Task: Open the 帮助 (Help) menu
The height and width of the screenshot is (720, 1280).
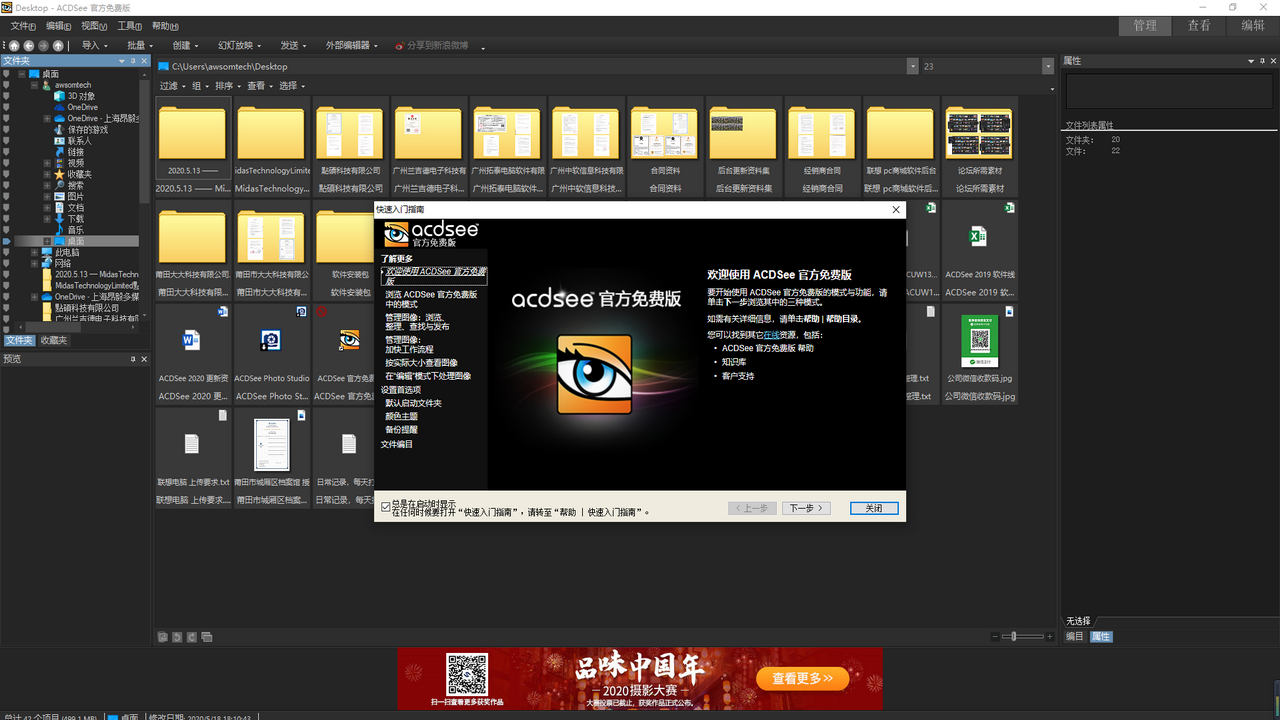Action: [165, 26]
